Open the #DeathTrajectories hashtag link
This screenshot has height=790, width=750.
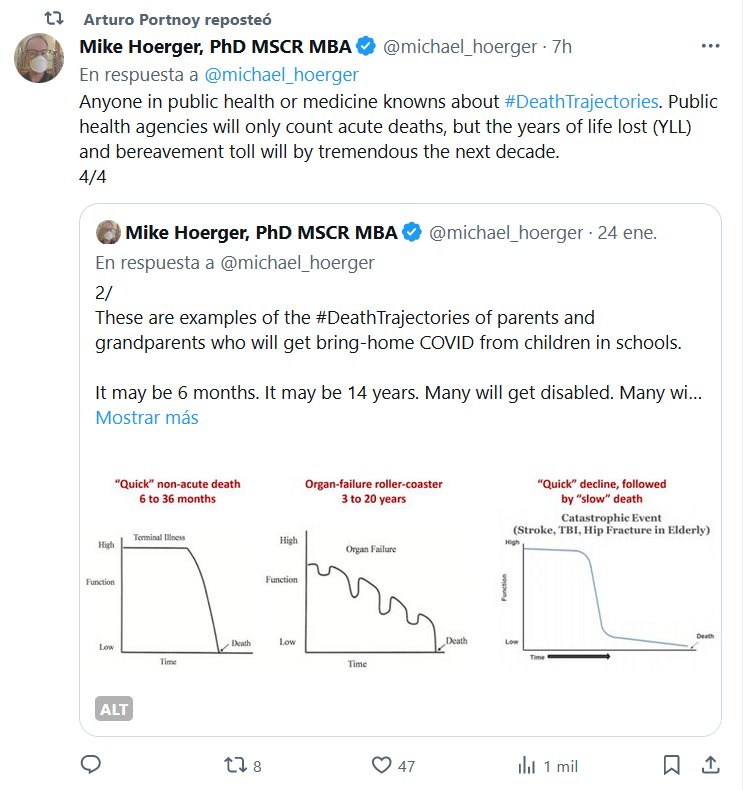tap(581, 102)
